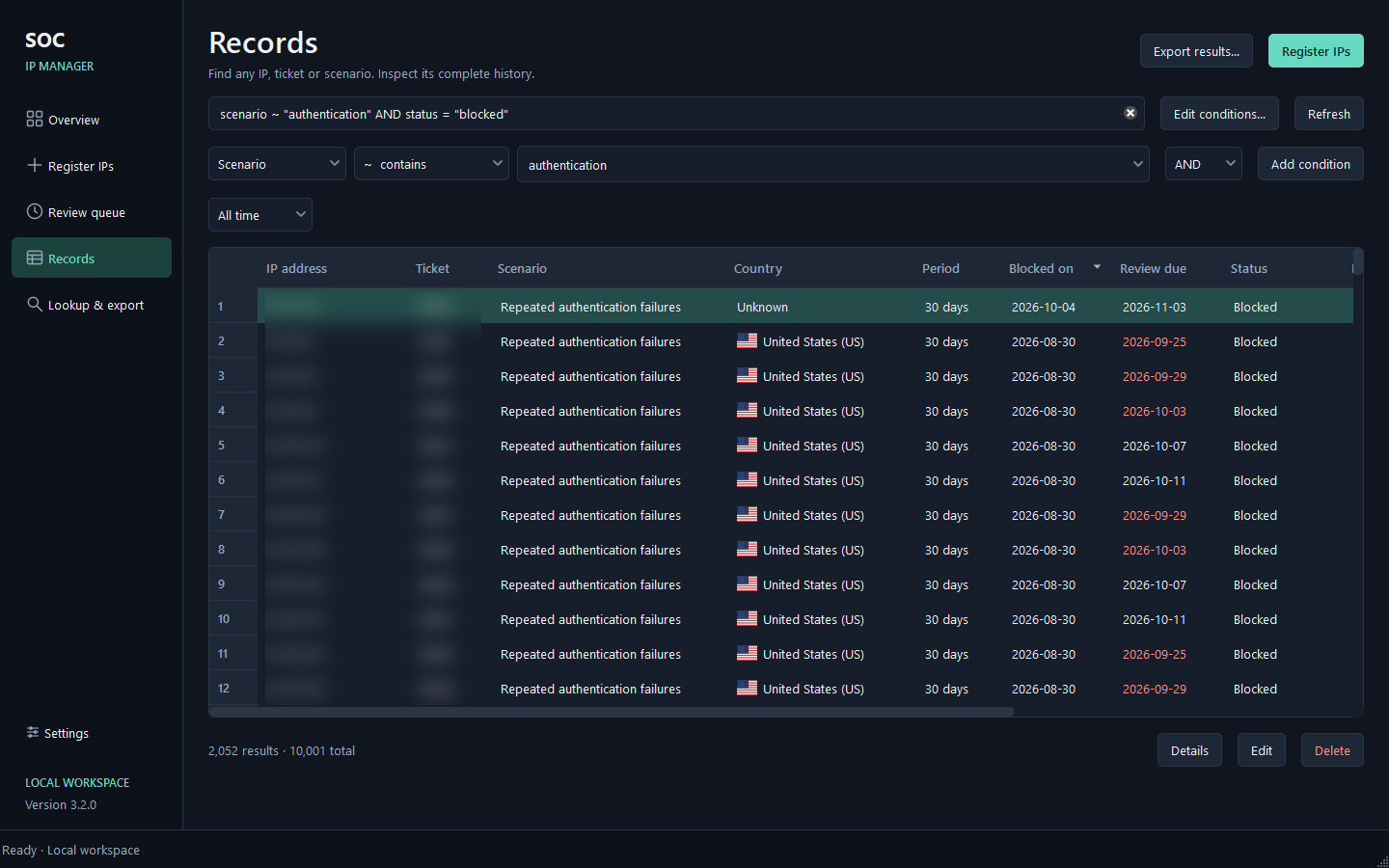
Task: Click the Edit button
Action: [x=1261, y=750]
